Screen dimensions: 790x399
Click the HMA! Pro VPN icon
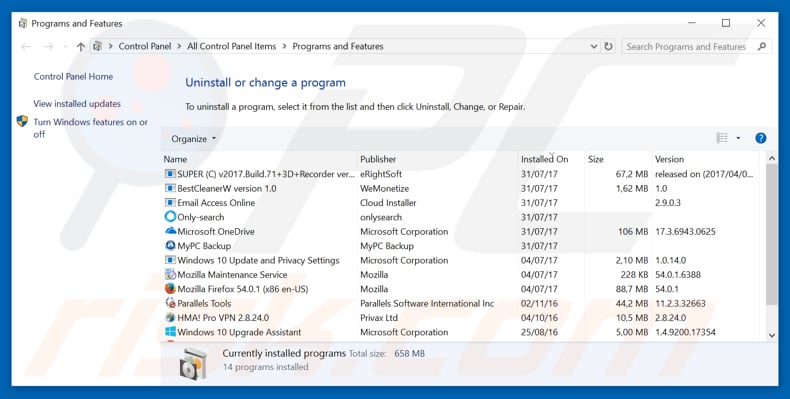click(170, 318)
